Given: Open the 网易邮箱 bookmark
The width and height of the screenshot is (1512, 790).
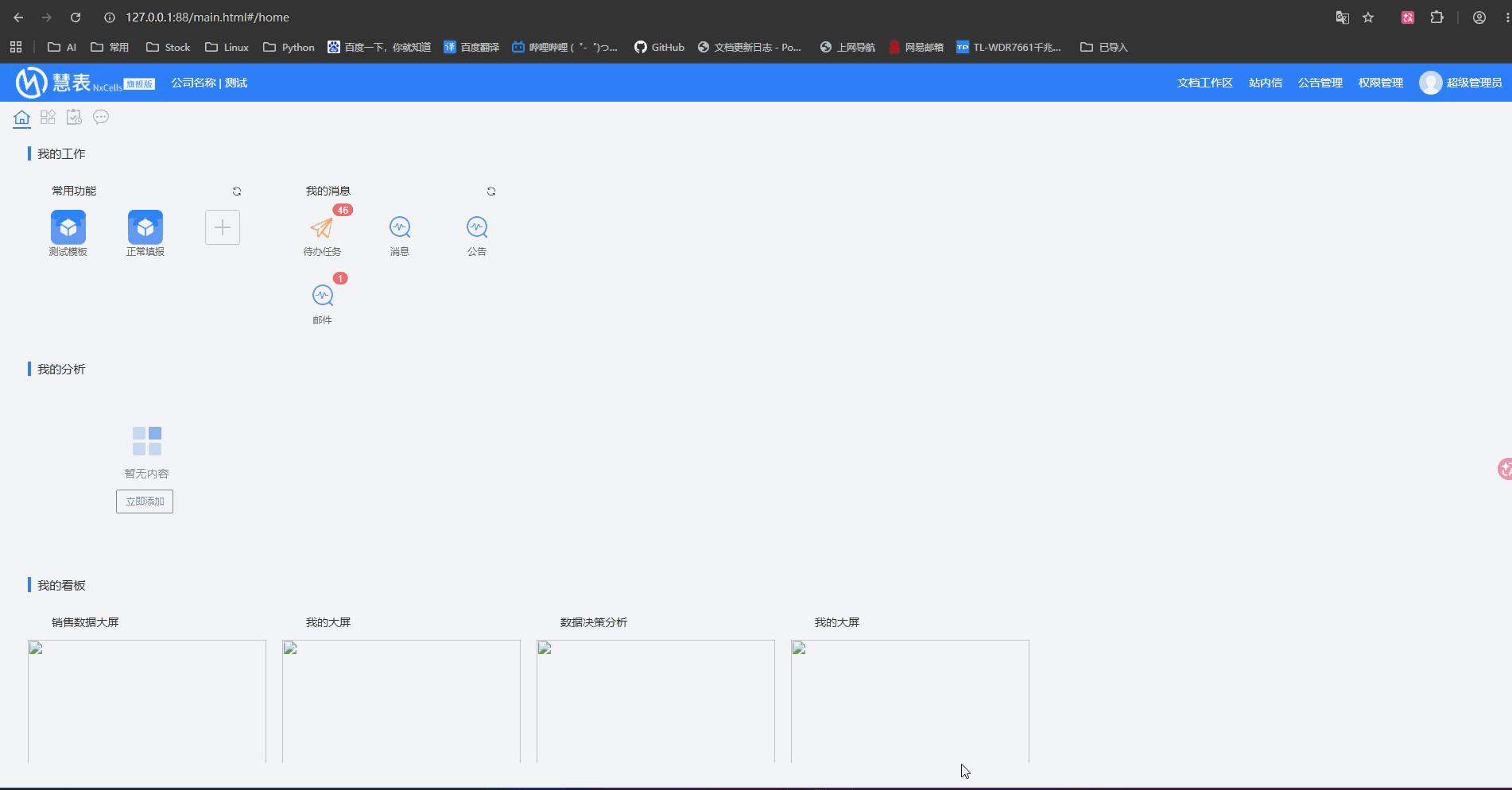Looking at the screenshot, I should tap(916, 47).
